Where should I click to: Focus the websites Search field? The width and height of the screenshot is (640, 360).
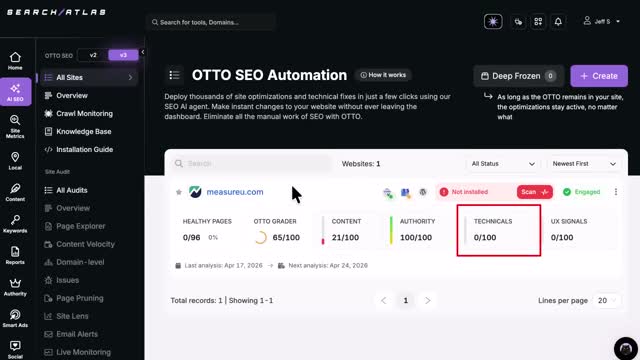[251, 164]
